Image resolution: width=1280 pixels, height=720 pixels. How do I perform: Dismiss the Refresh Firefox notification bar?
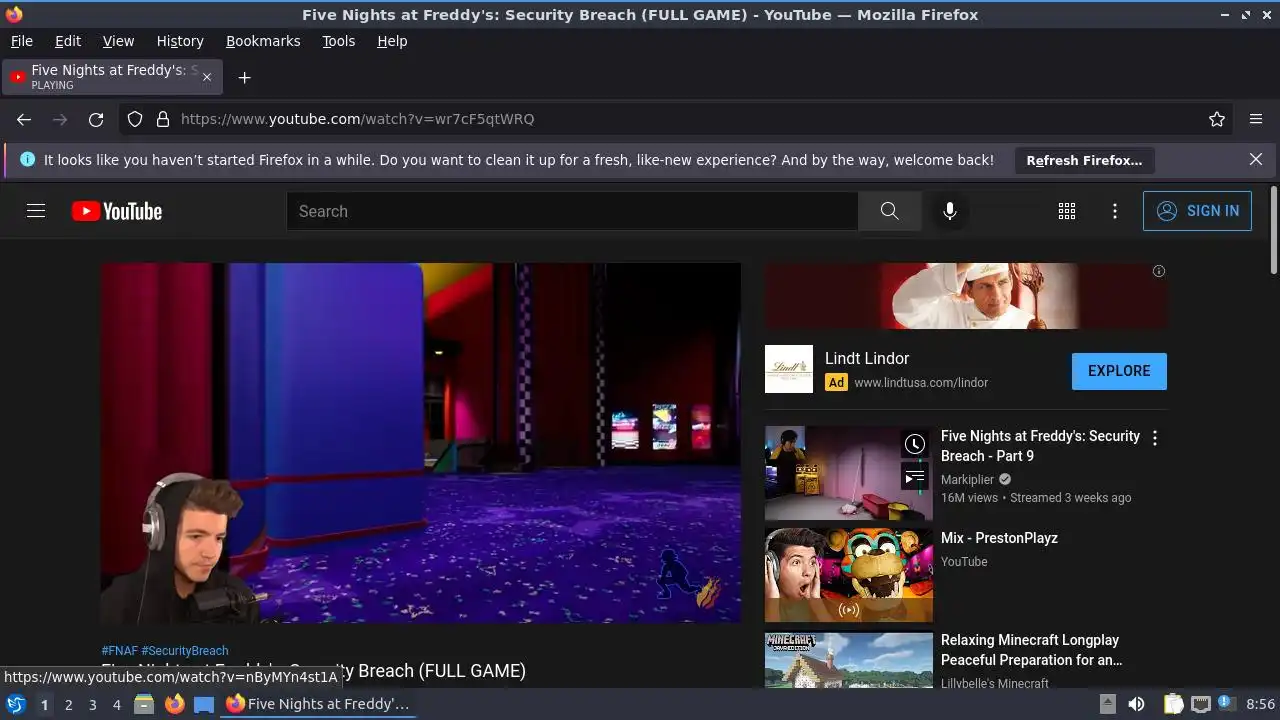coord(1256,159)
